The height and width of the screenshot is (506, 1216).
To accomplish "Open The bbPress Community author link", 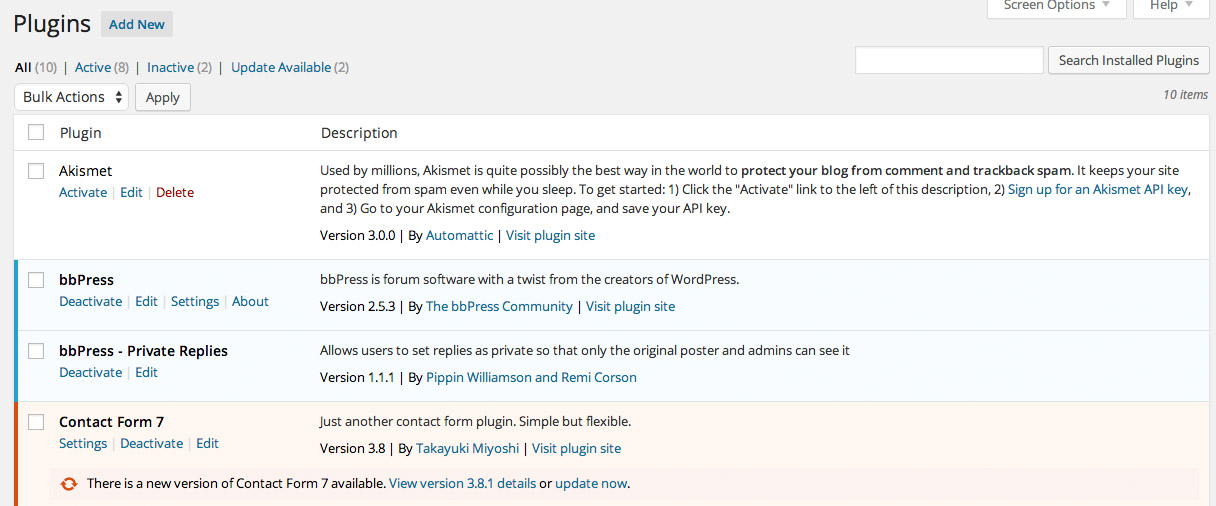I will (x=499, y=306).
